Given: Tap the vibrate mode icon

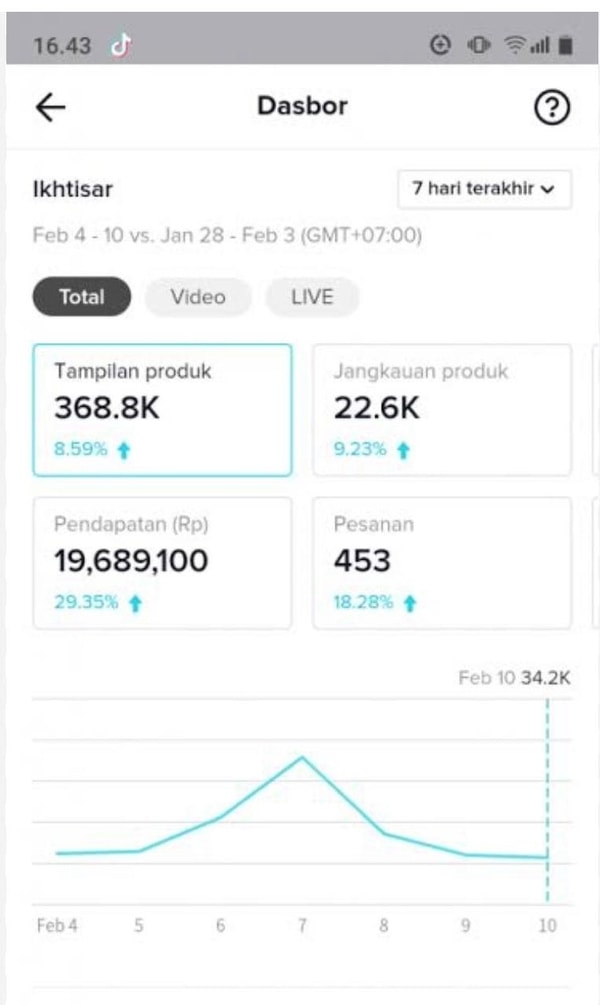Looking at the screenshot, I should pyautogui.click(x=478, y=45).
